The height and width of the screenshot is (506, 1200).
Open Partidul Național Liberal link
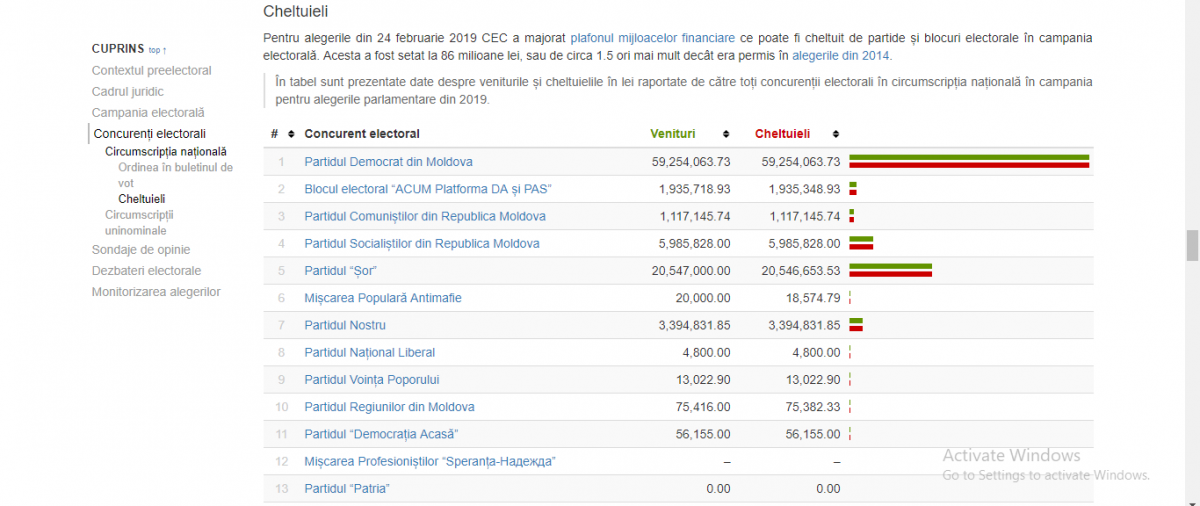[370, 352]
